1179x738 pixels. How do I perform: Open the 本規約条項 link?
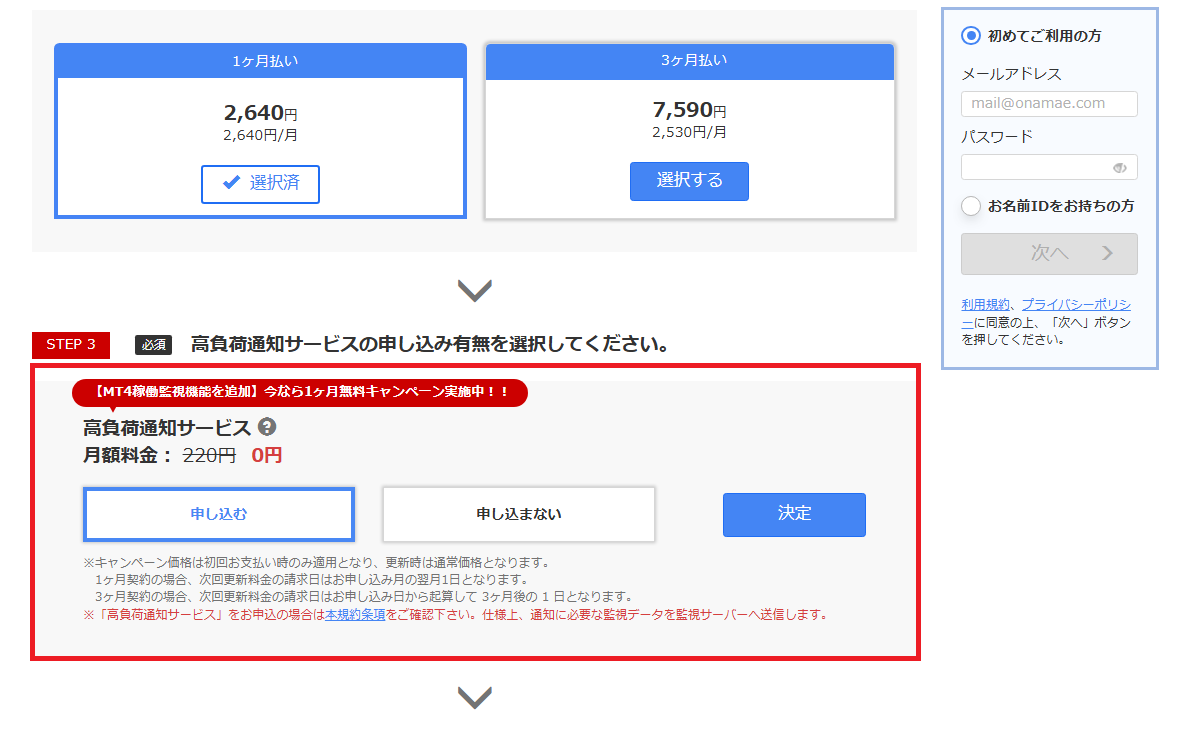tap(355, 615)
